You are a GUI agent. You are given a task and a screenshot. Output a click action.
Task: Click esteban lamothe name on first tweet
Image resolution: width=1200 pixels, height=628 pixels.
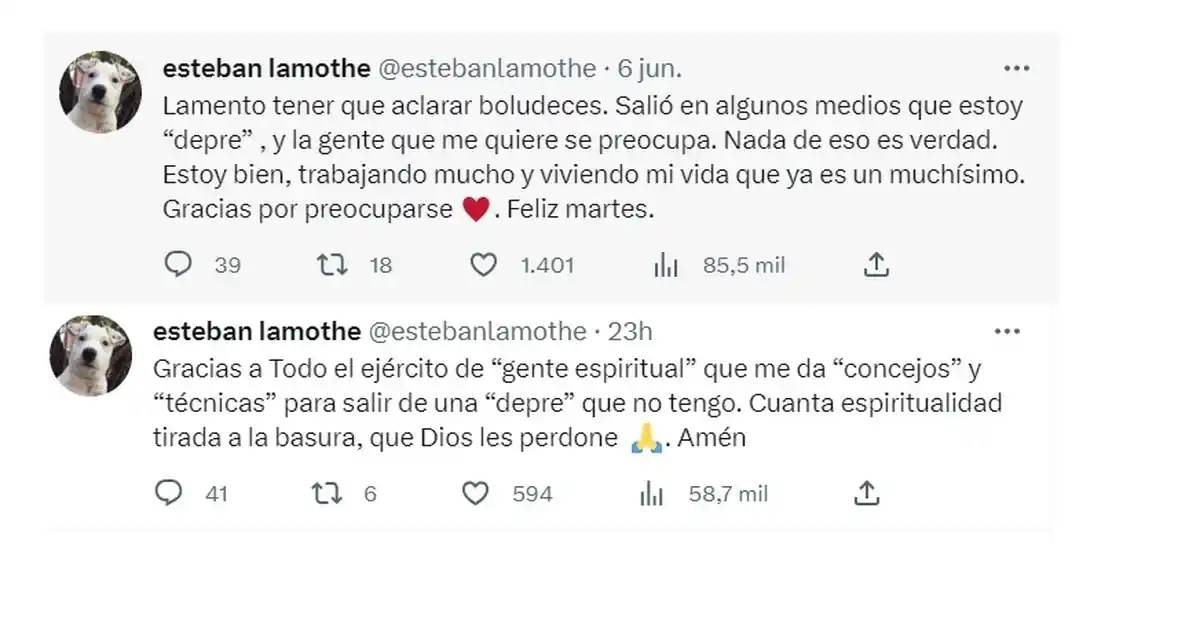[263, 68]
